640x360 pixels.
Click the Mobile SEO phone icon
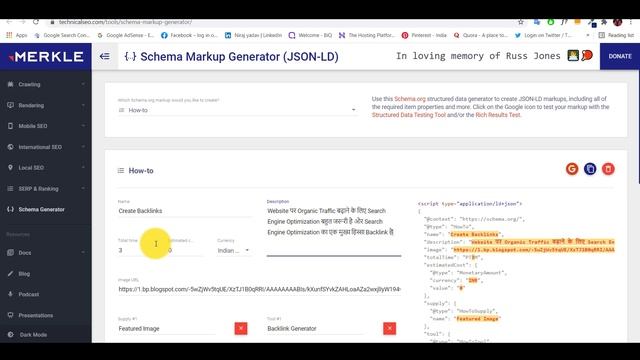(10, 126)
